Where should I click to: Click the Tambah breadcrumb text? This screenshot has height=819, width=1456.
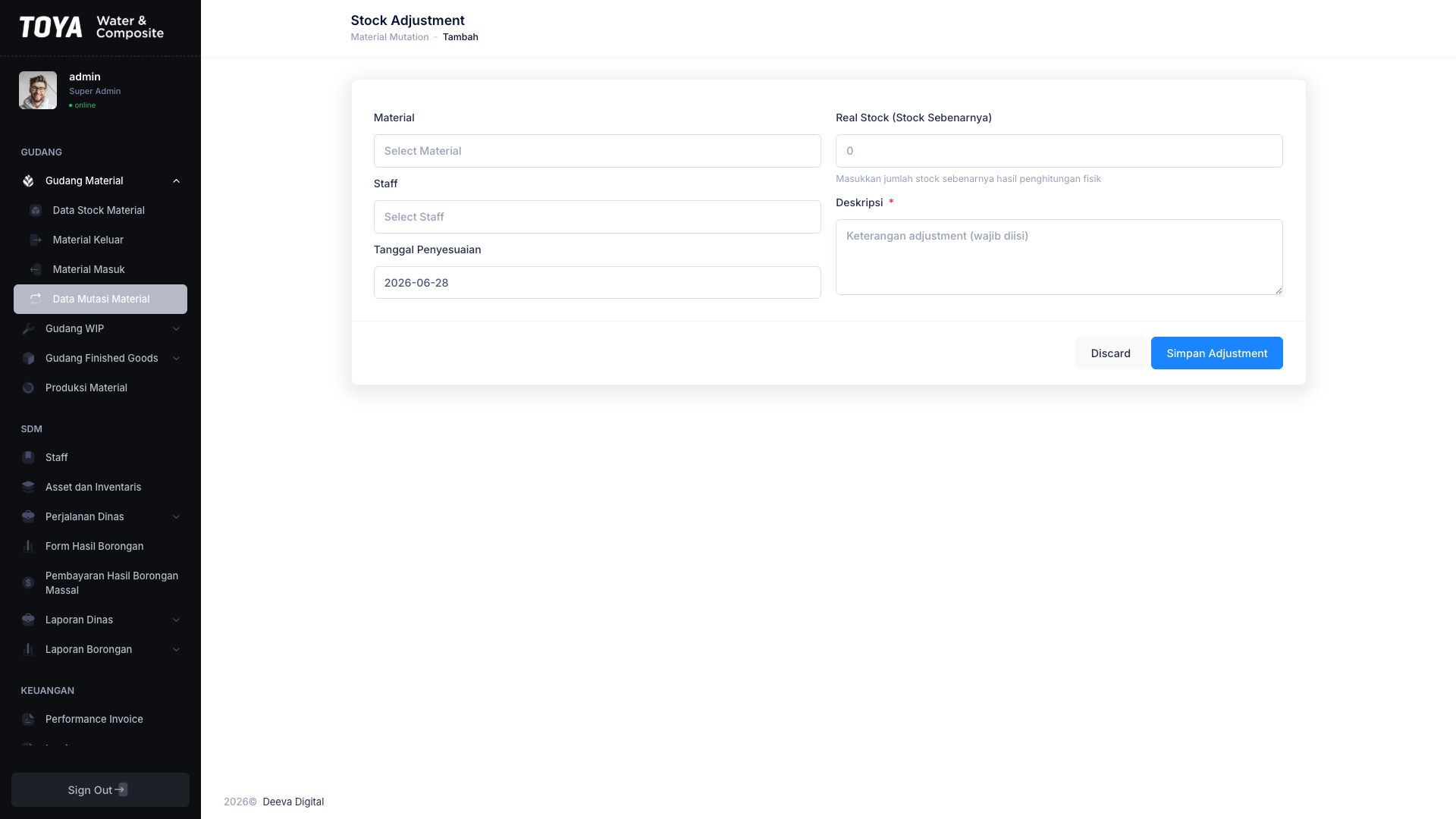(x=460, y=37)
